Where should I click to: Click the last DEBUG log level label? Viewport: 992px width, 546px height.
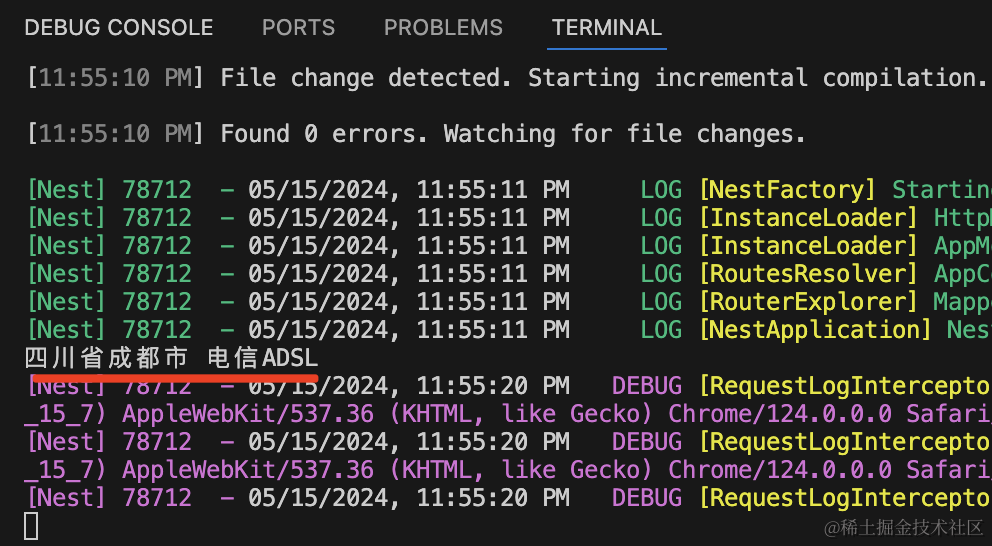coord(647,497)
